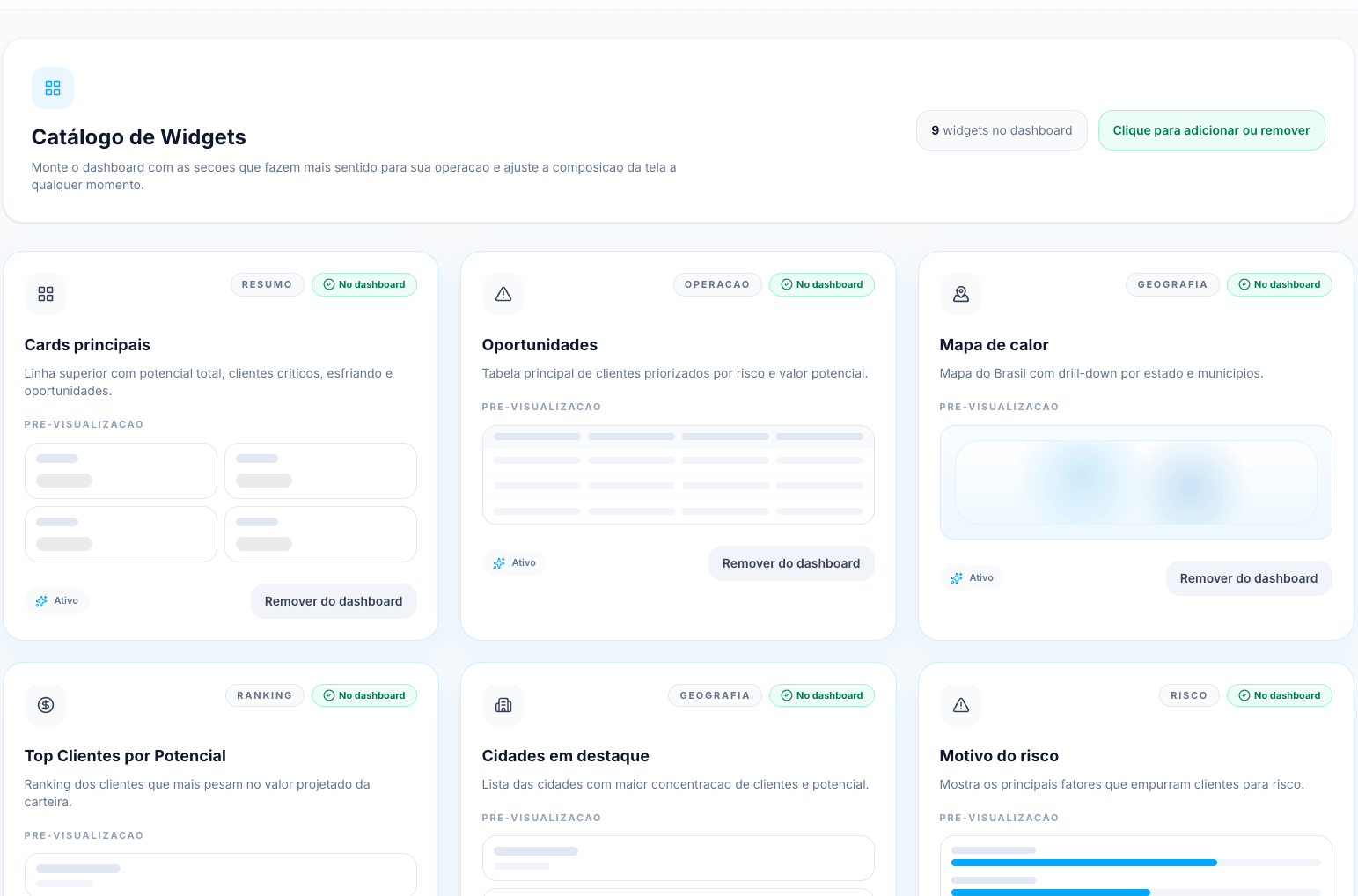Click the check icon in Mapa de calor's No dashboard badge

click(x=1244, y=284)
